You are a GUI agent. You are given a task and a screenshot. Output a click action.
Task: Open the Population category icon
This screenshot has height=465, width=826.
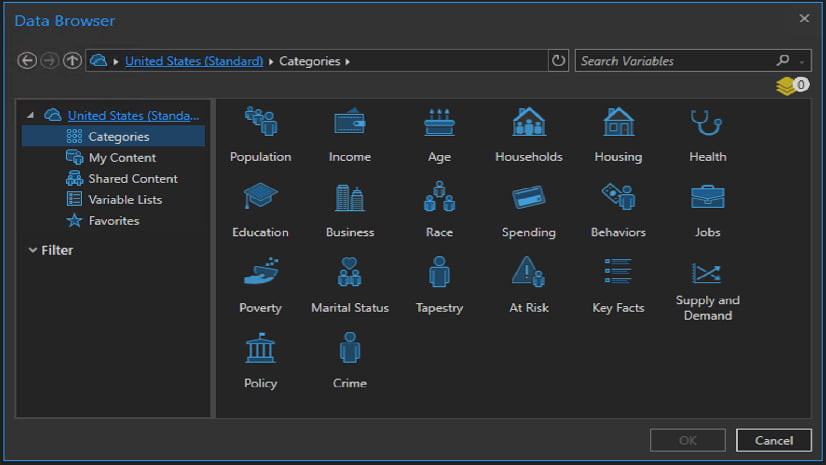coord(260,123)
